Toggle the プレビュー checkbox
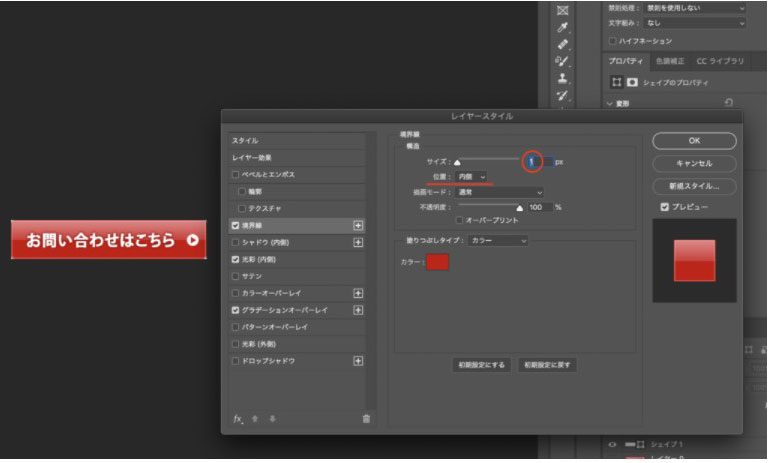The image size is (769, 463). (665, 207)
